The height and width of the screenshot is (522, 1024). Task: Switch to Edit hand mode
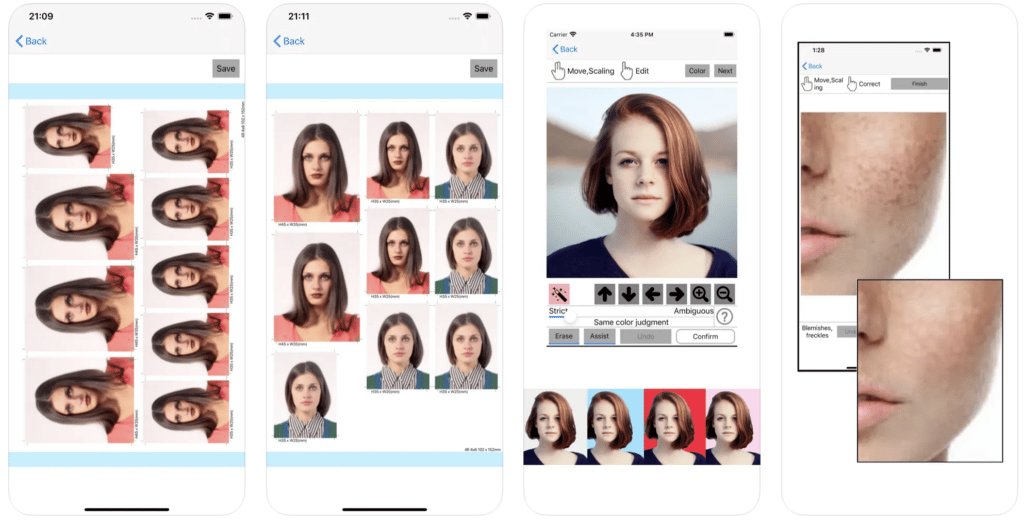(635, 71)
